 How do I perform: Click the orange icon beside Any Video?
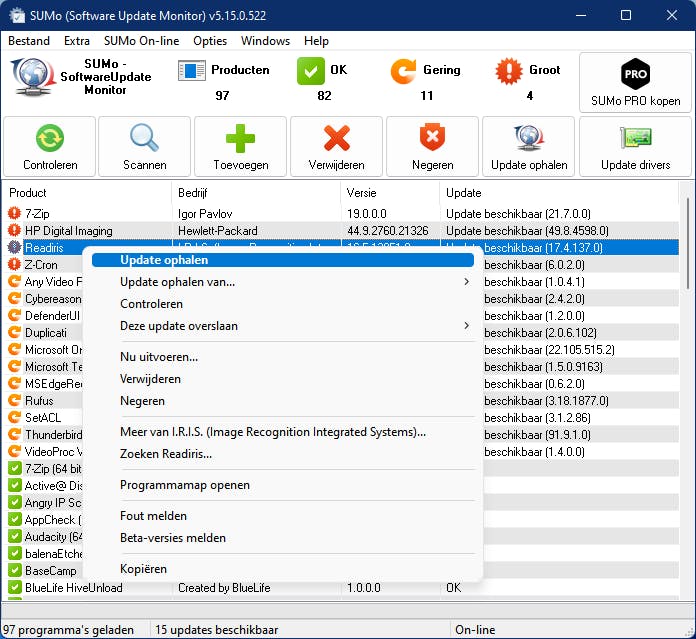[14, 281]
